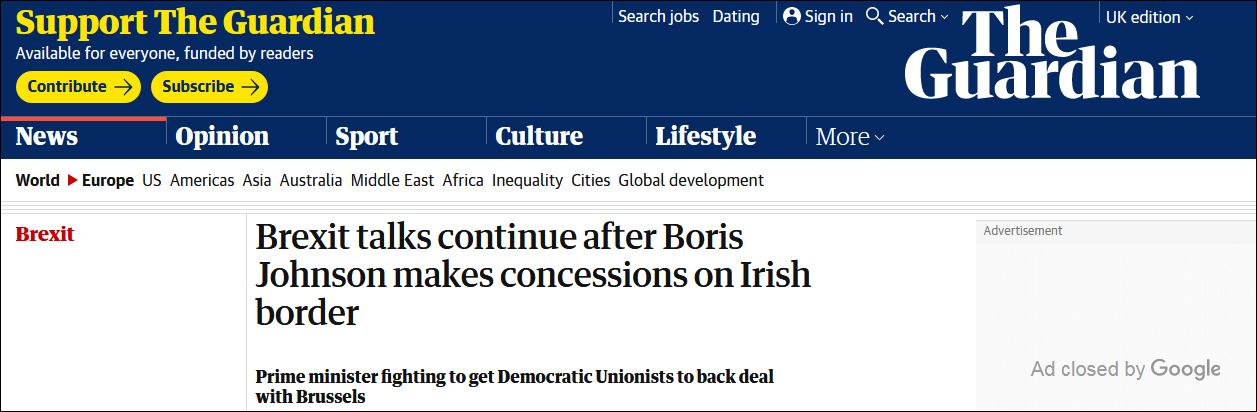Open the Dating link
Viewport: 1257px width, 412px height.
736,16
